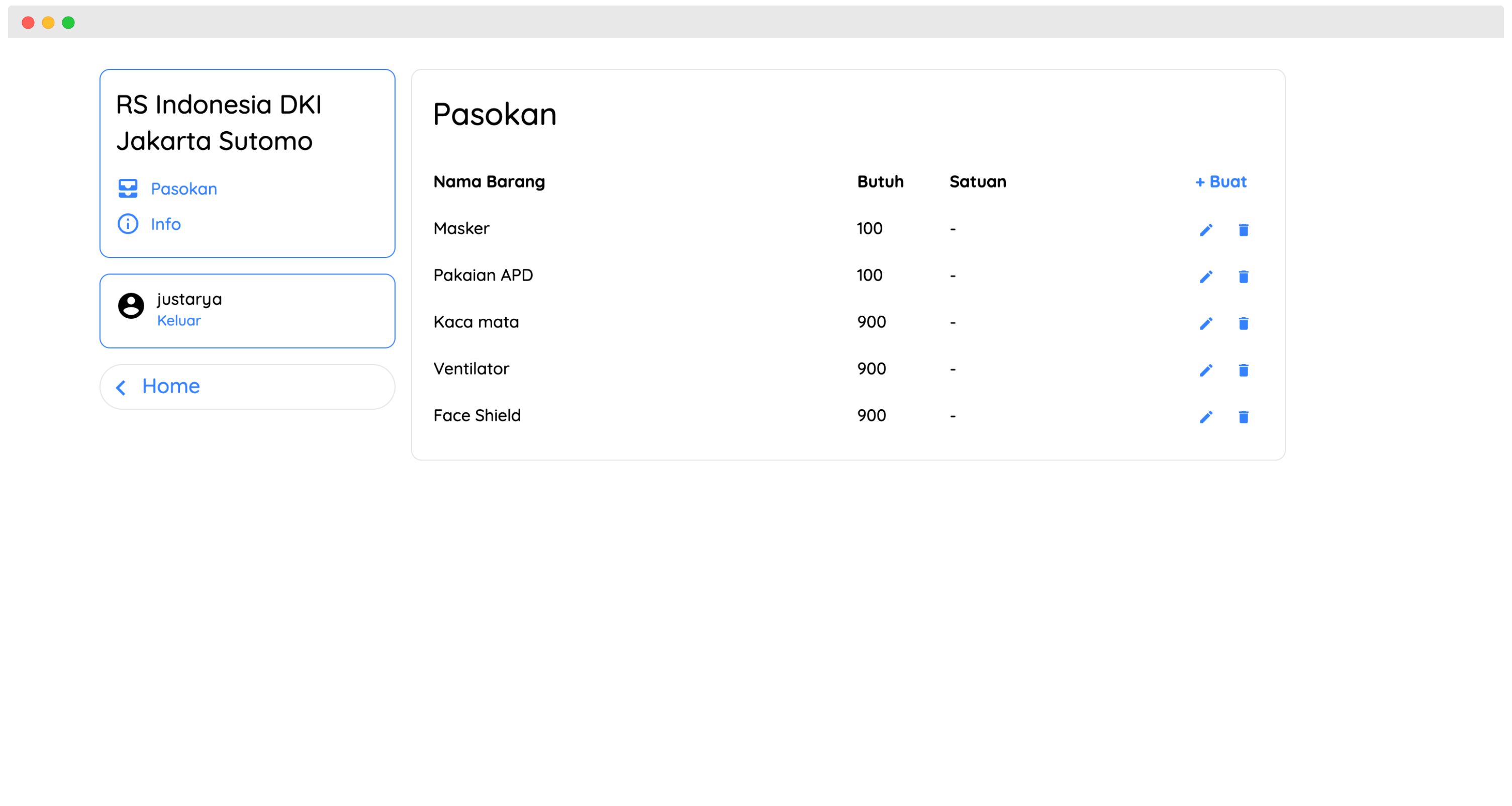Viewport: 1512px width, 806px height.
Task: Delete the Face Shield row trash icon
Action: (1243, 417)
